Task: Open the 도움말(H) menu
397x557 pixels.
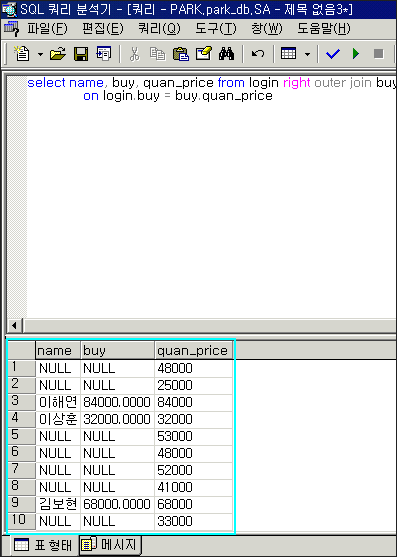Action: (x=324, y=28)
